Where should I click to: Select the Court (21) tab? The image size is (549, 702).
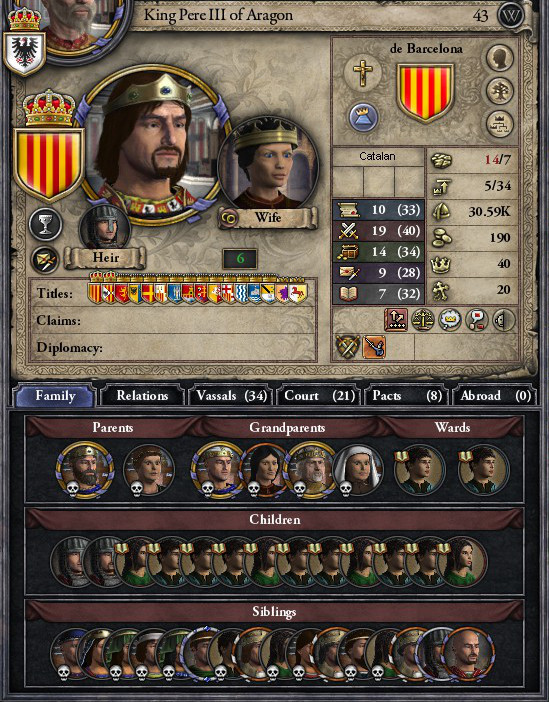click(319, 396)
